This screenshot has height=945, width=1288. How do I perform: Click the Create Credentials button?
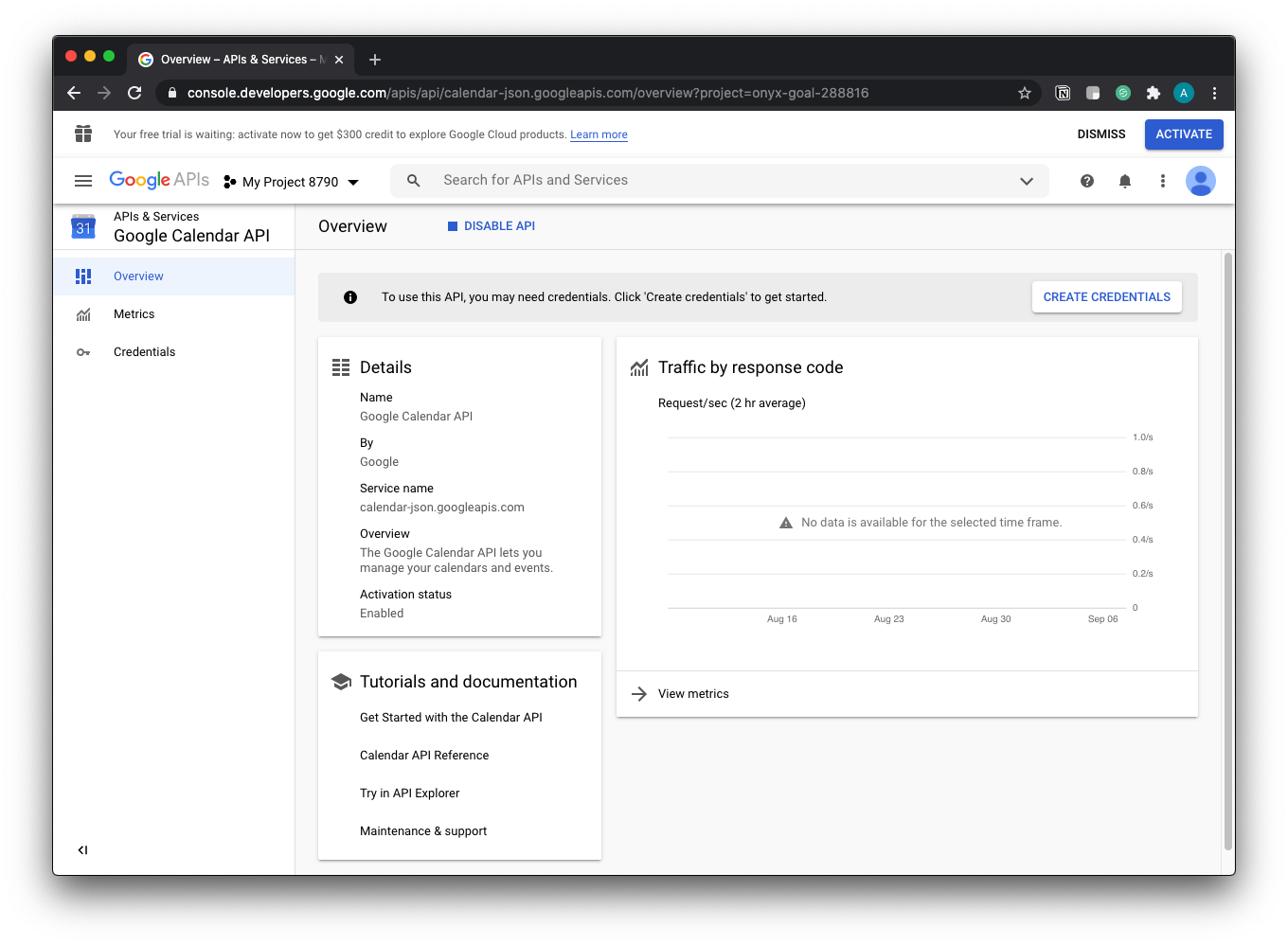coord(1106,297)
